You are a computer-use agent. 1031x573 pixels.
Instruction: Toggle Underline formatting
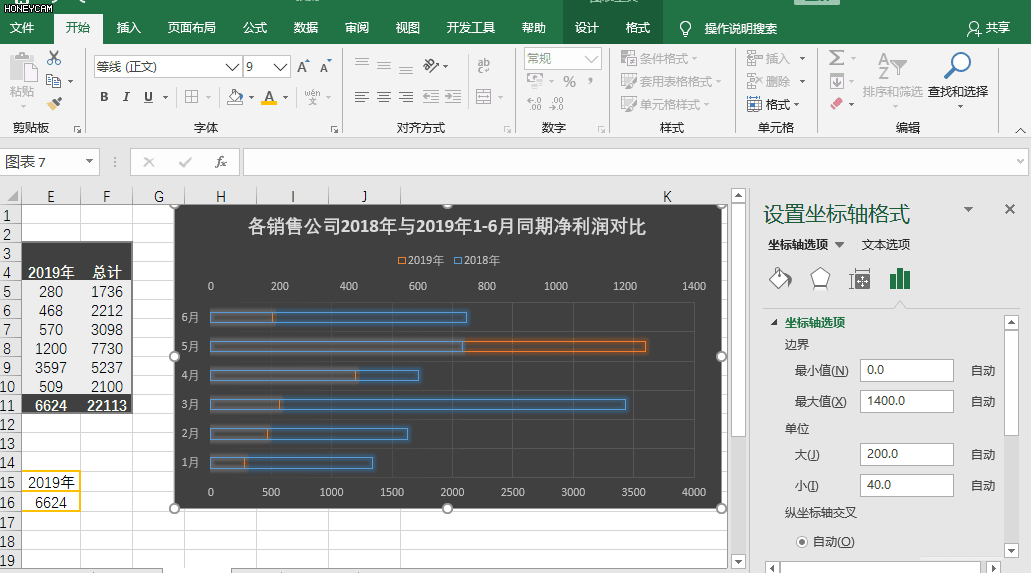point(149,97)
